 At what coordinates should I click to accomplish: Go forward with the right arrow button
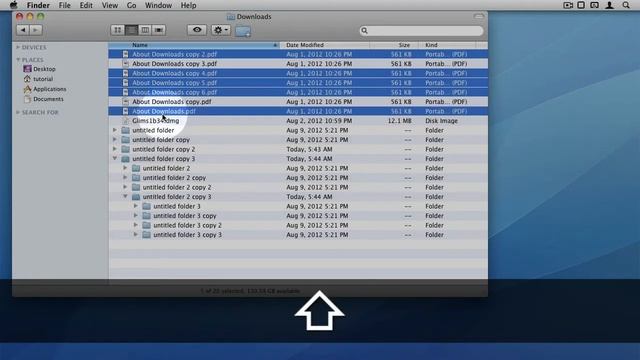[x=36, y=30]
